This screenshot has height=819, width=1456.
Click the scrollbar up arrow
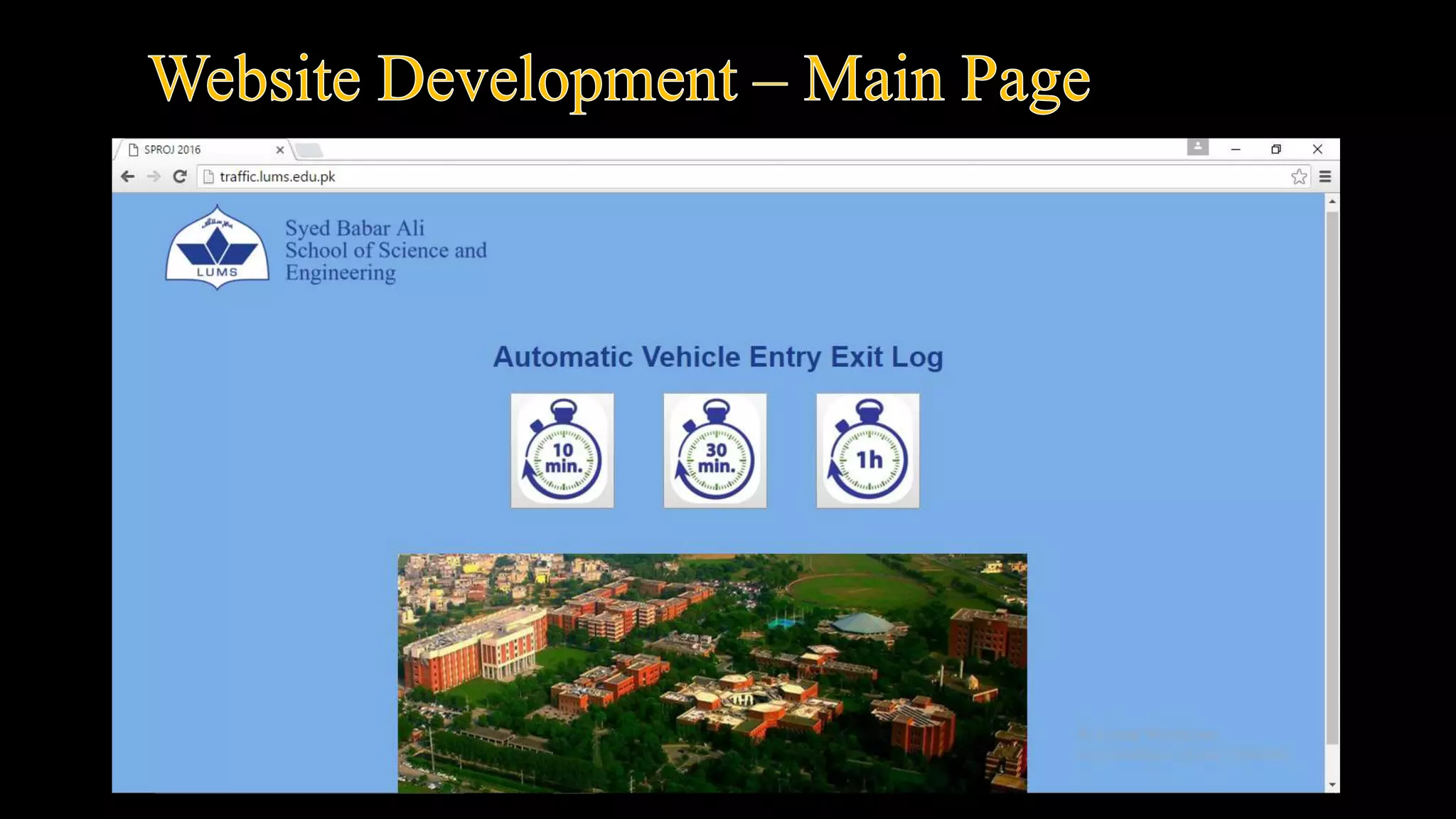click(x=1332, y=202)
